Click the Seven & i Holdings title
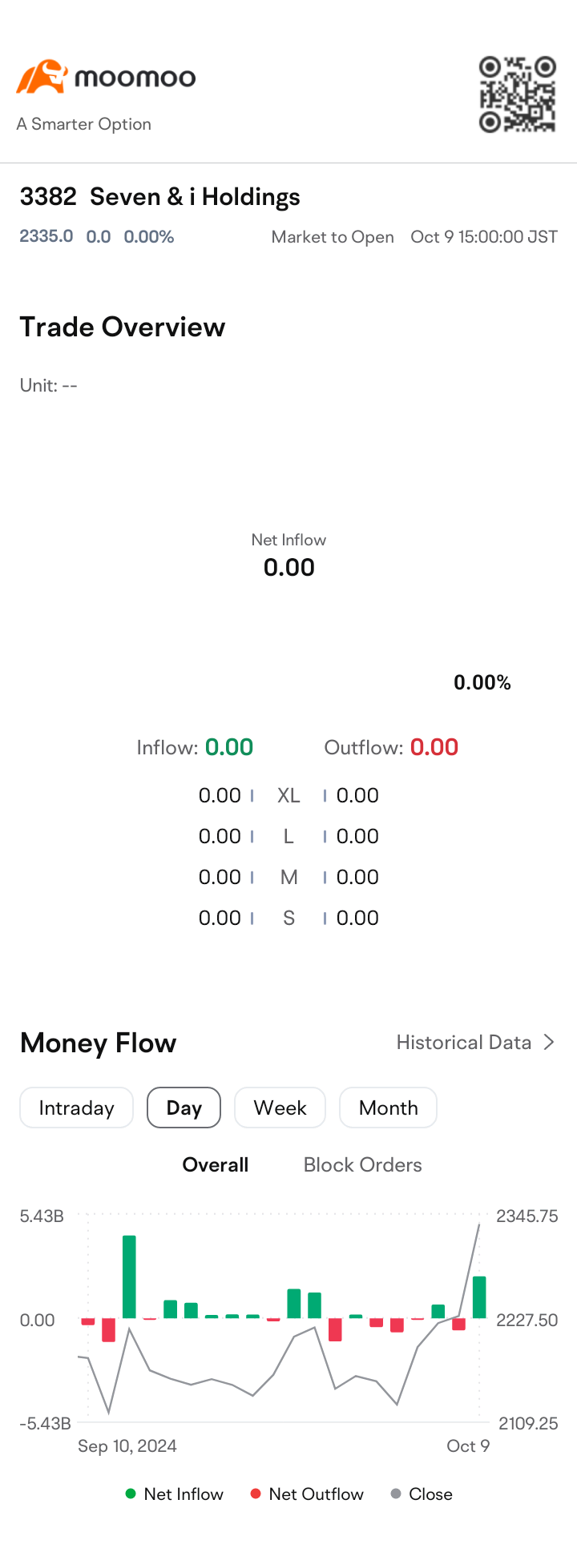577x1568 pixels. click(195, 197)
